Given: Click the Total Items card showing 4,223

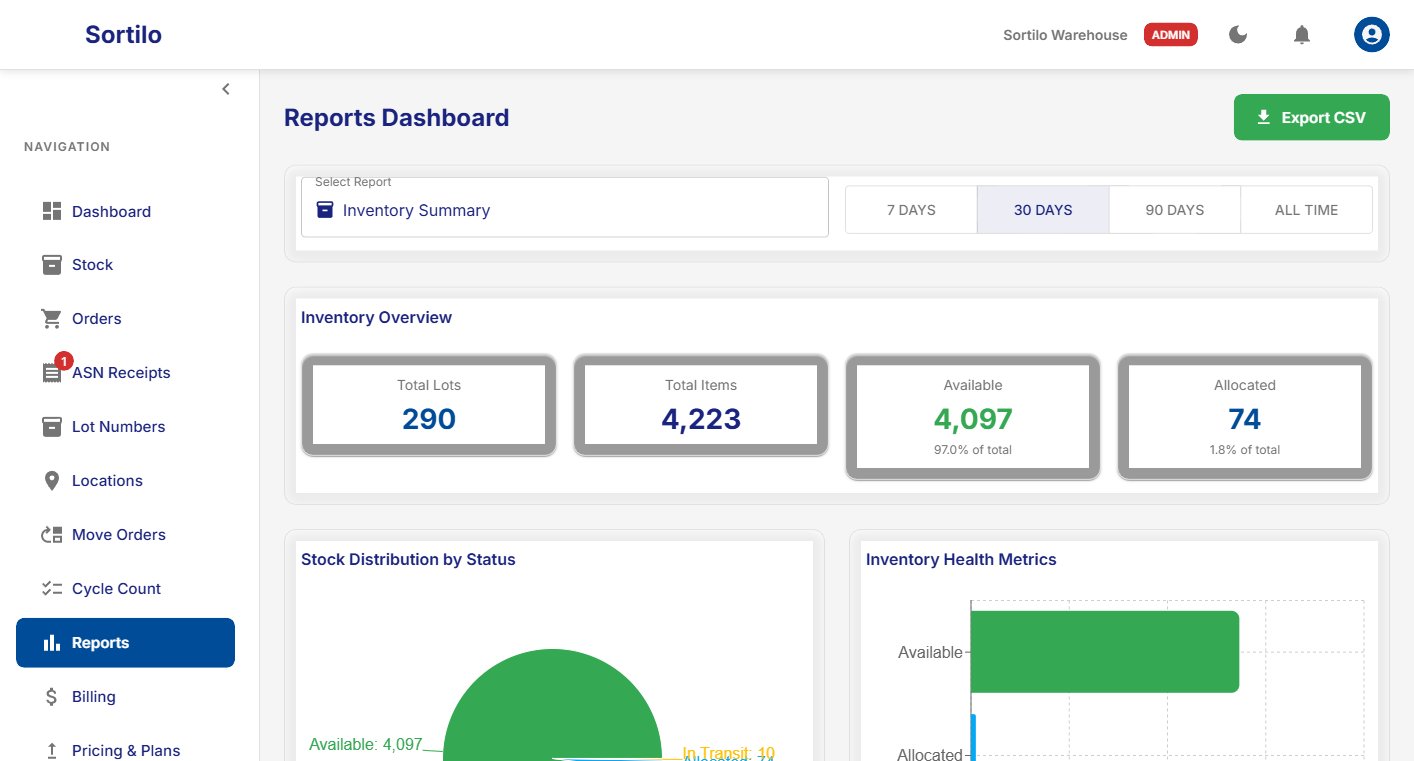Looking at the screenshot, I should coord(701,405).
